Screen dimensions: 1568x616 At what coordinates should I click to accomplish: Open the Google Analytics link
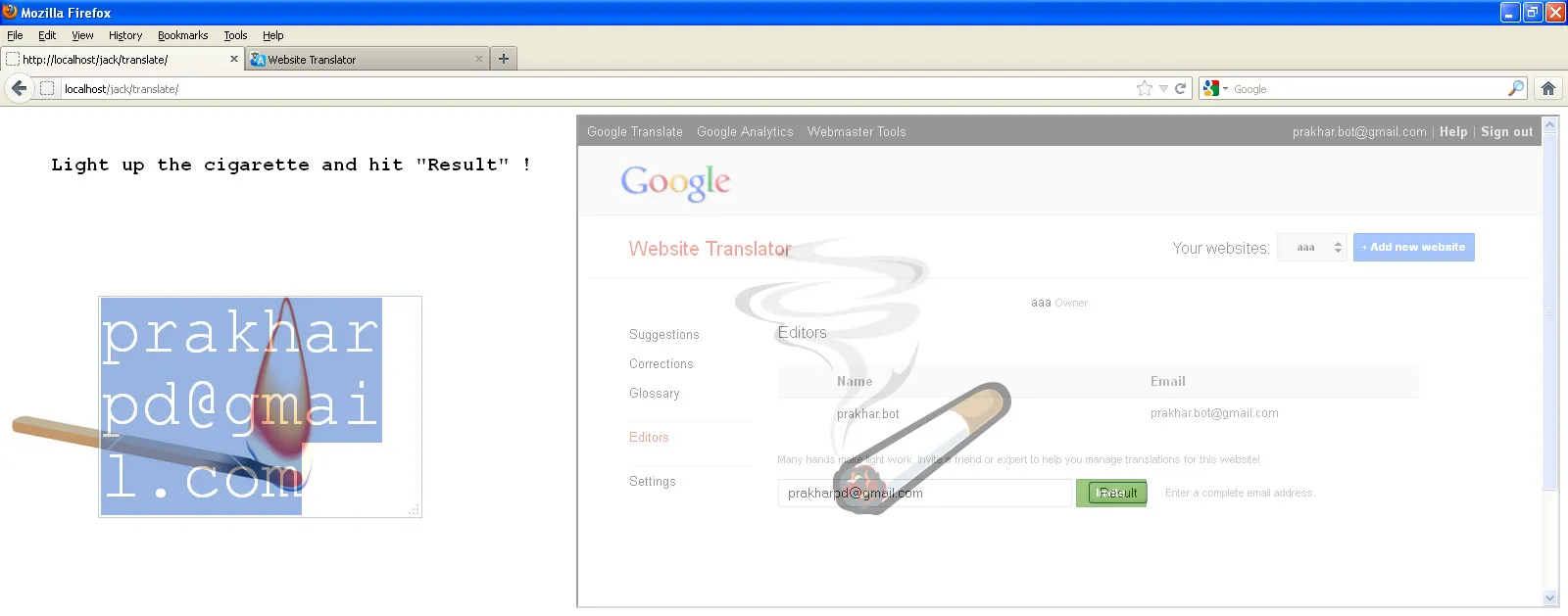(x=745, y=131)
